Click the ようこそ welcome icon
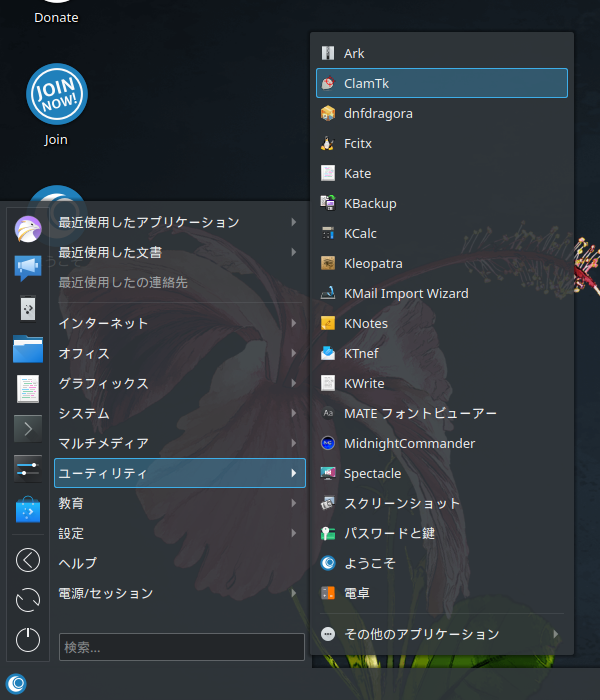The height and width of the screenshot is (700, 600). (x=328, y=563)
